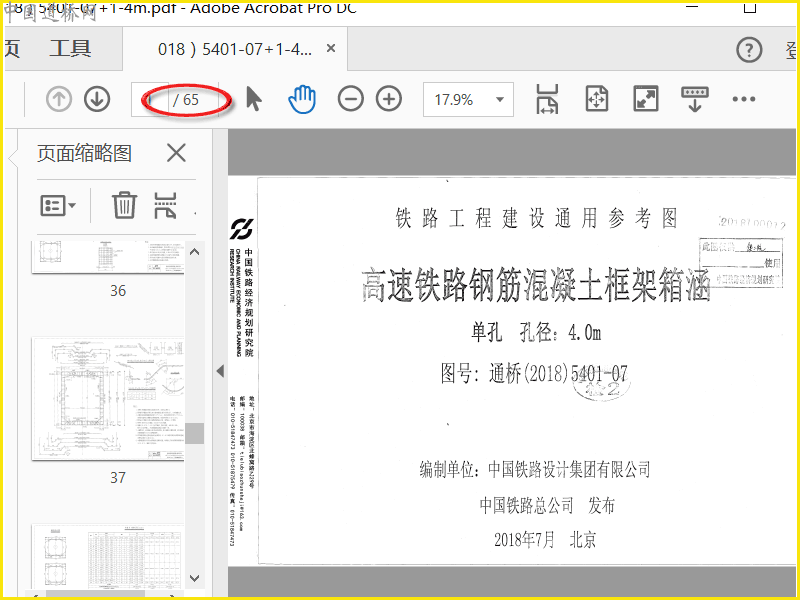Zoom in with the plus button
The width and height of the screenshot is (800, 600).
click(389, 99)
